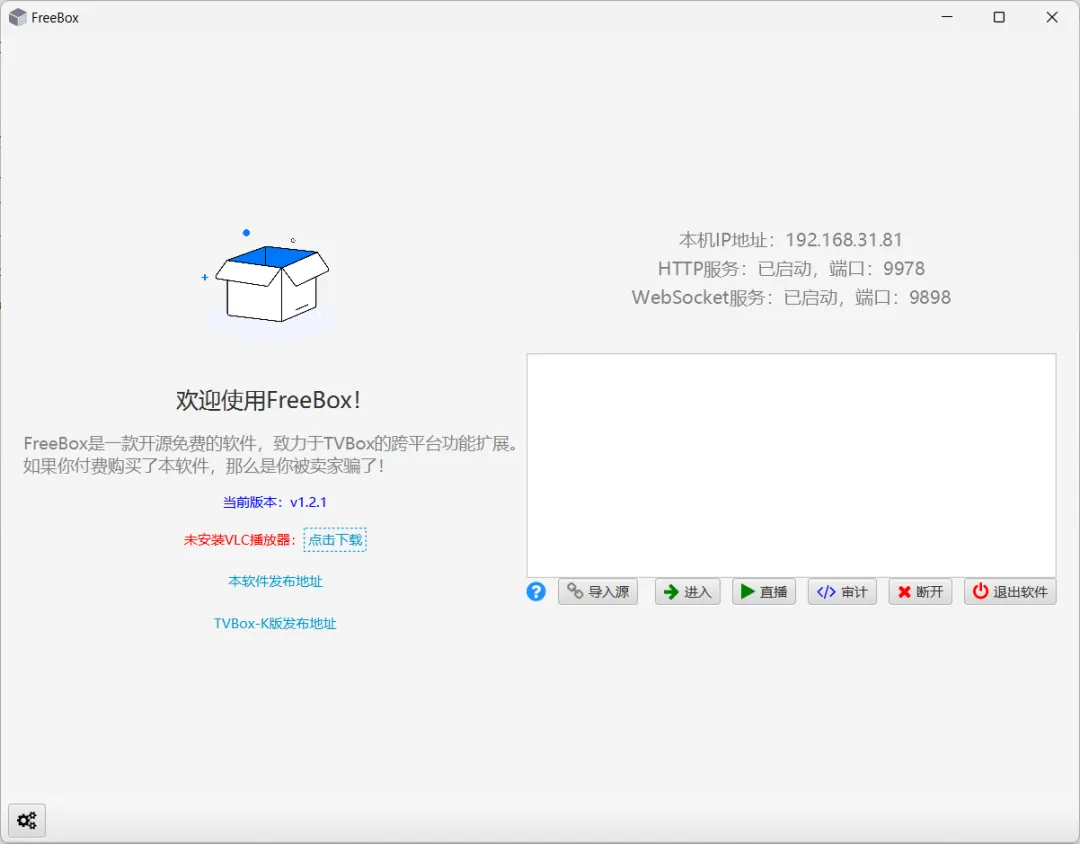The image size is (1080, 844).
Task: Click the 欢迎使用FreeBox! heading
Action: pos(269,400)
